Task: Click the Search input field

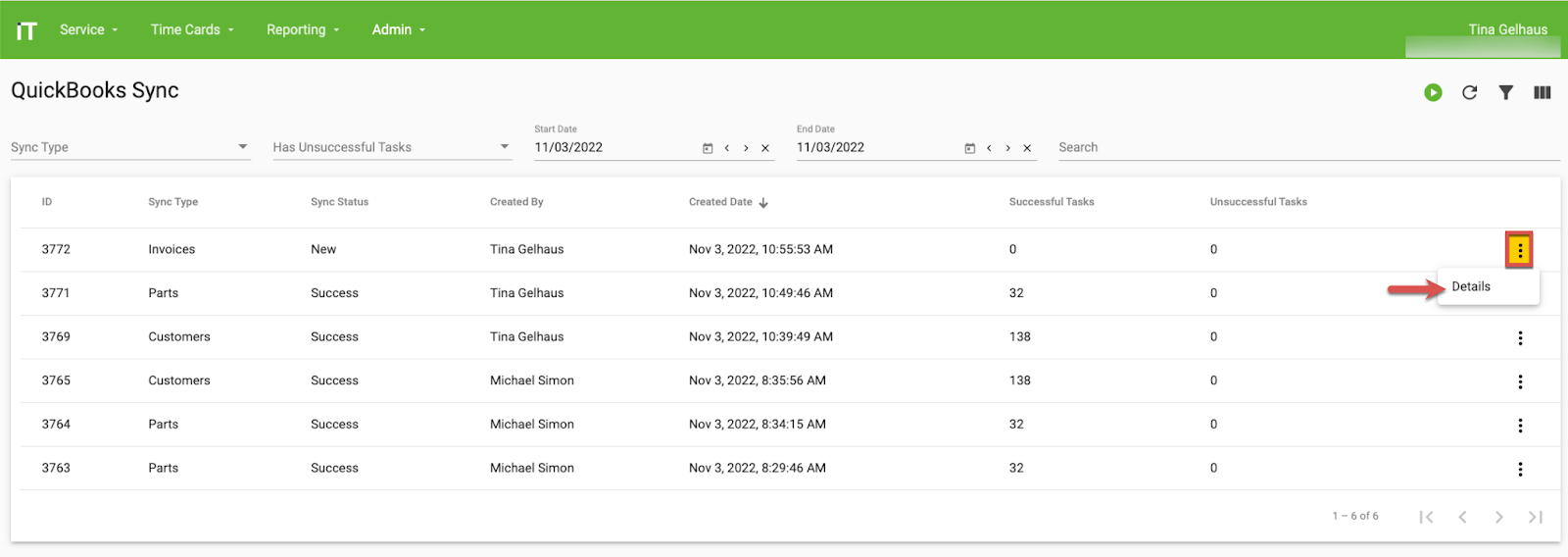Action: 1308,147
